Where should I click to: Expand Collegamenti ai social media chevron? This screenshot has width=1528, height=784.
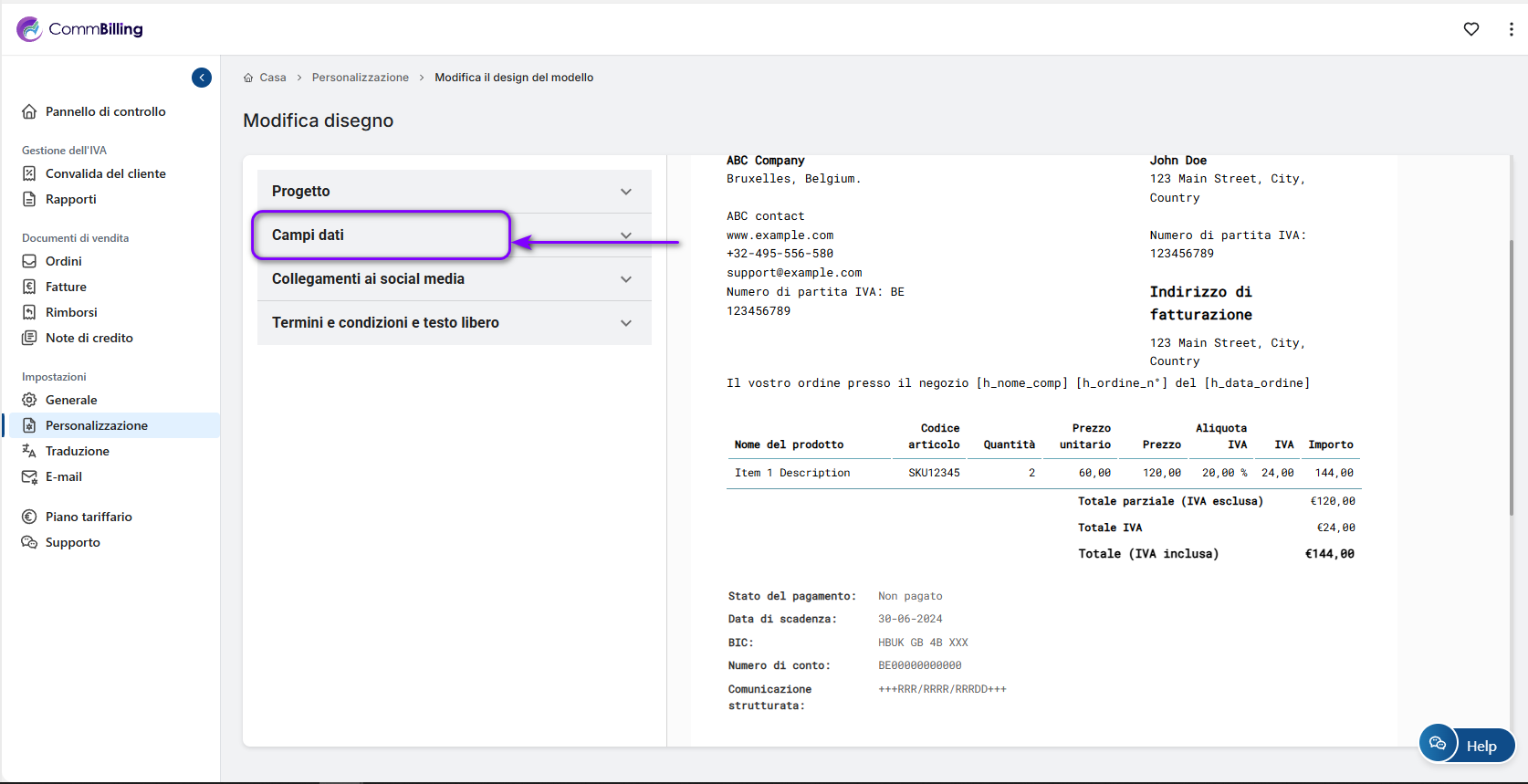(x=626, y=279)
